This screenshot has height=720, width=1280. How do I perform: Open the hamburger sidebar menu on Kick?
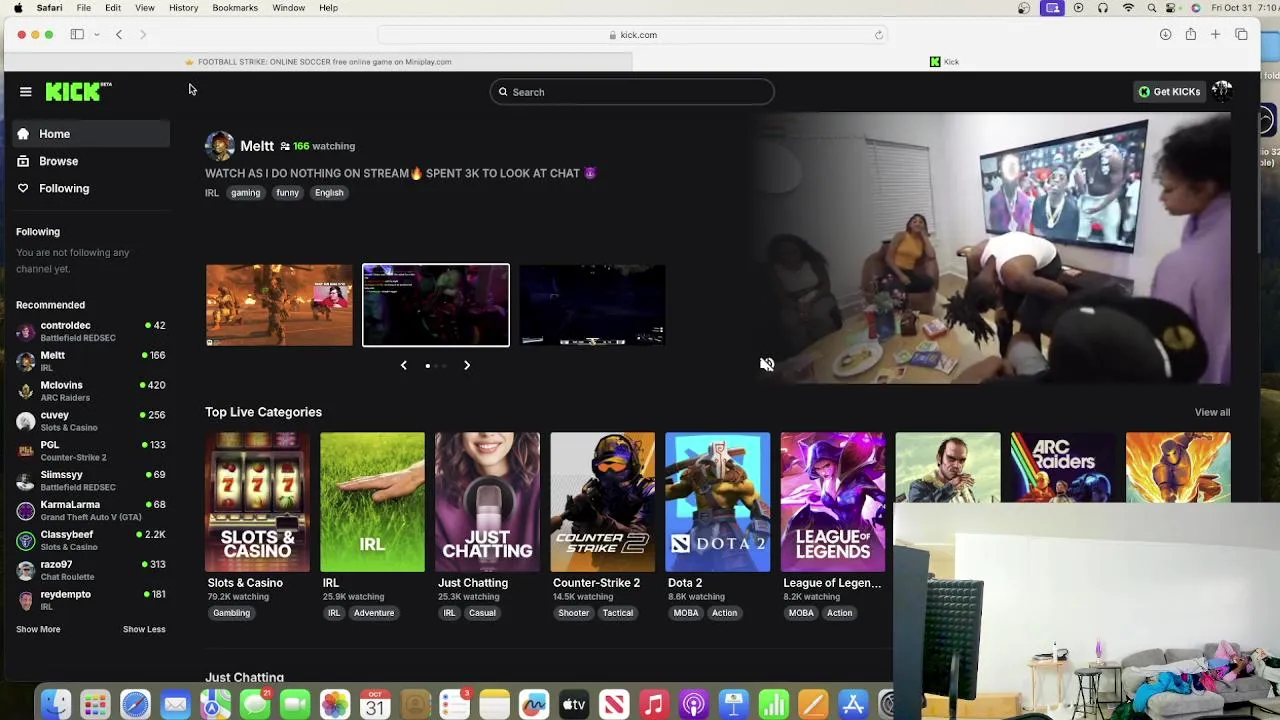[x=26, y=92]
